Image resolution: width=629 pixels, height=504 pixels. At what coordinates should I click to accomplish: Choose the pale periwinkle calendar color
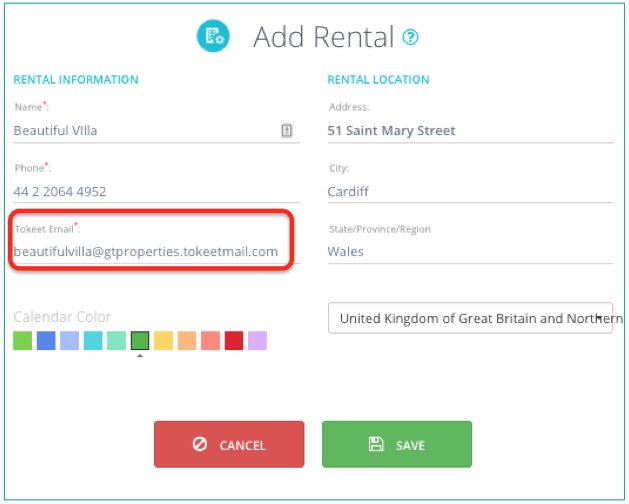[69, 341]
